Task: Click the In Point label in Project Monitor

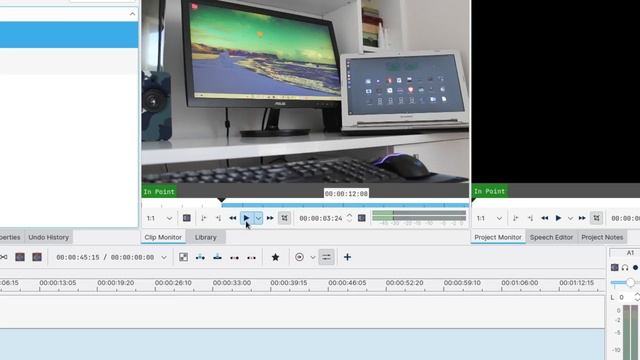Action: (x=489, y=191)
